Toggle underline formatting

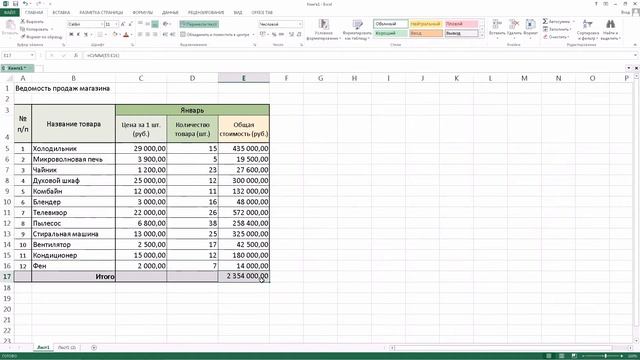coord(86,35)
